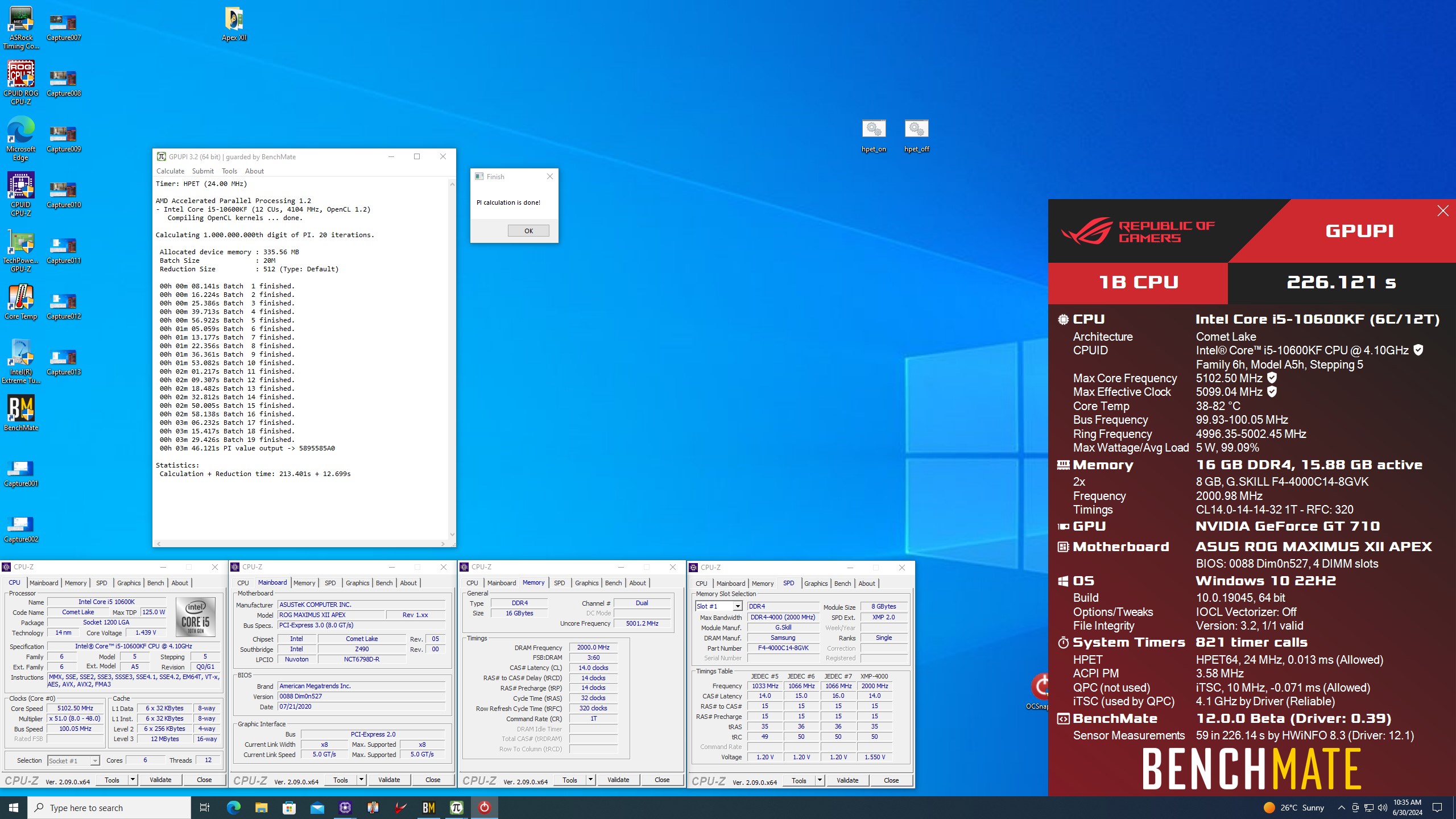Open TechPowerUp GPU-Z desktop icon

[x=21, y=250]
